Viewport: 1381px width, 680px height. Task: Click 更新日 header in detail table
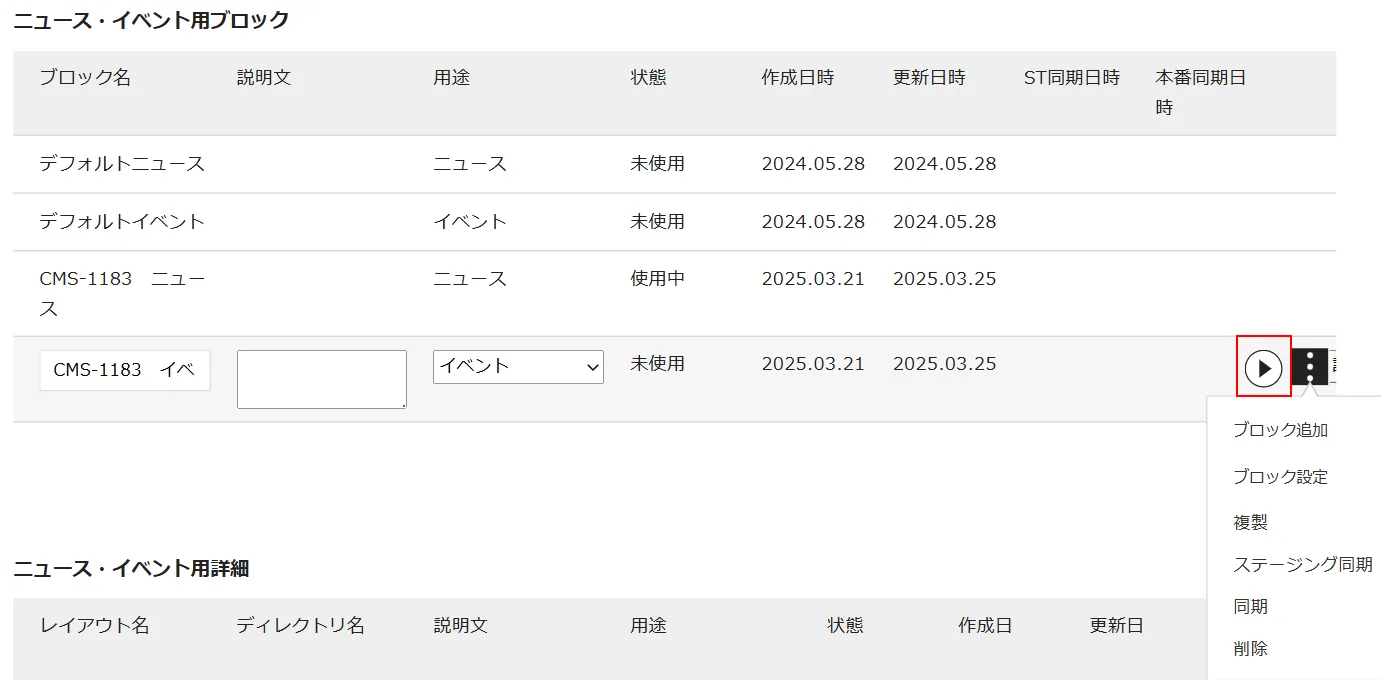tap(1117, 626)
